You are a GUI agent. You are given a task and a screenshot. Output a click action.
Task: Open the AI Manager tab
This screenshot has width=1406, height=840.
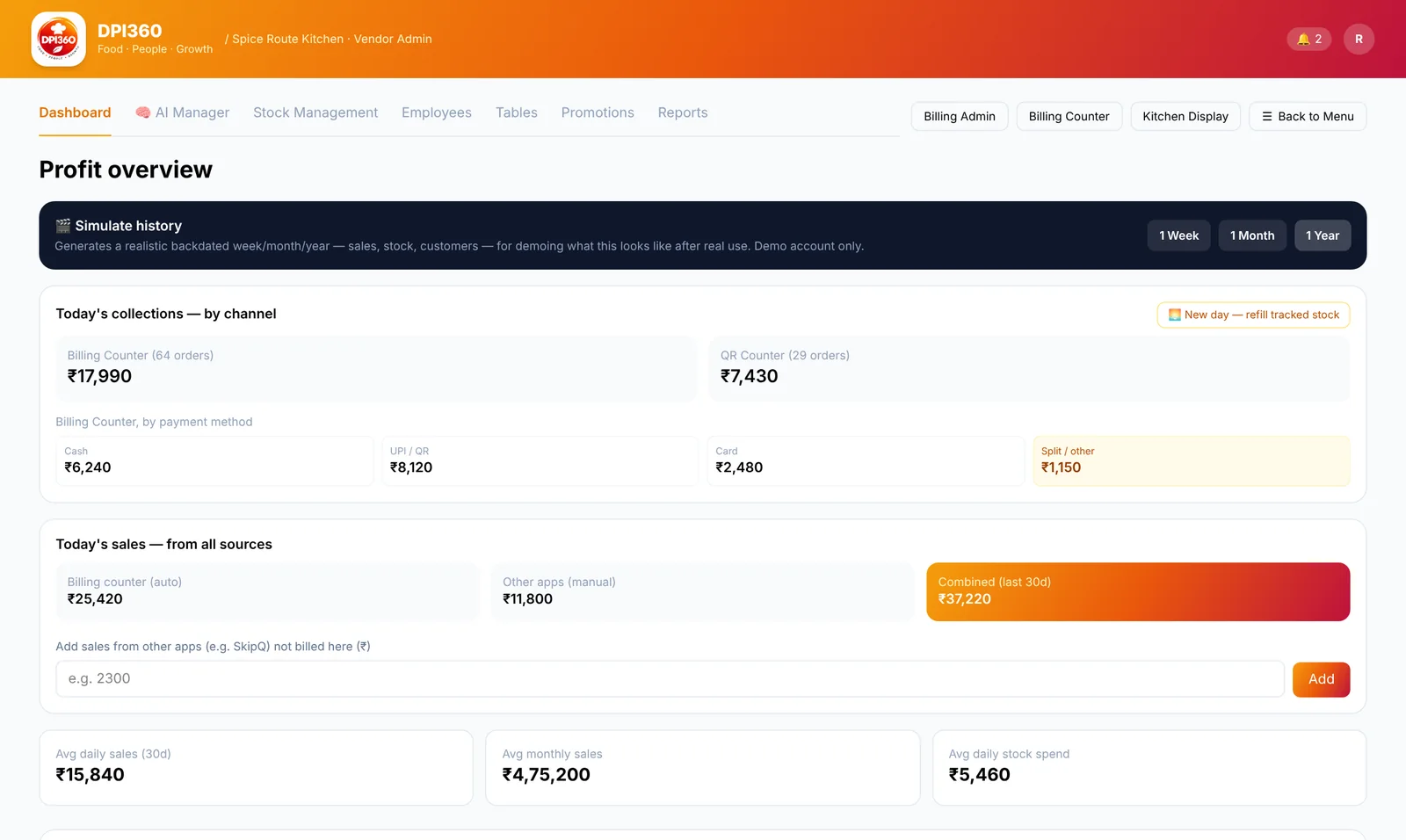tap(183, 112)
